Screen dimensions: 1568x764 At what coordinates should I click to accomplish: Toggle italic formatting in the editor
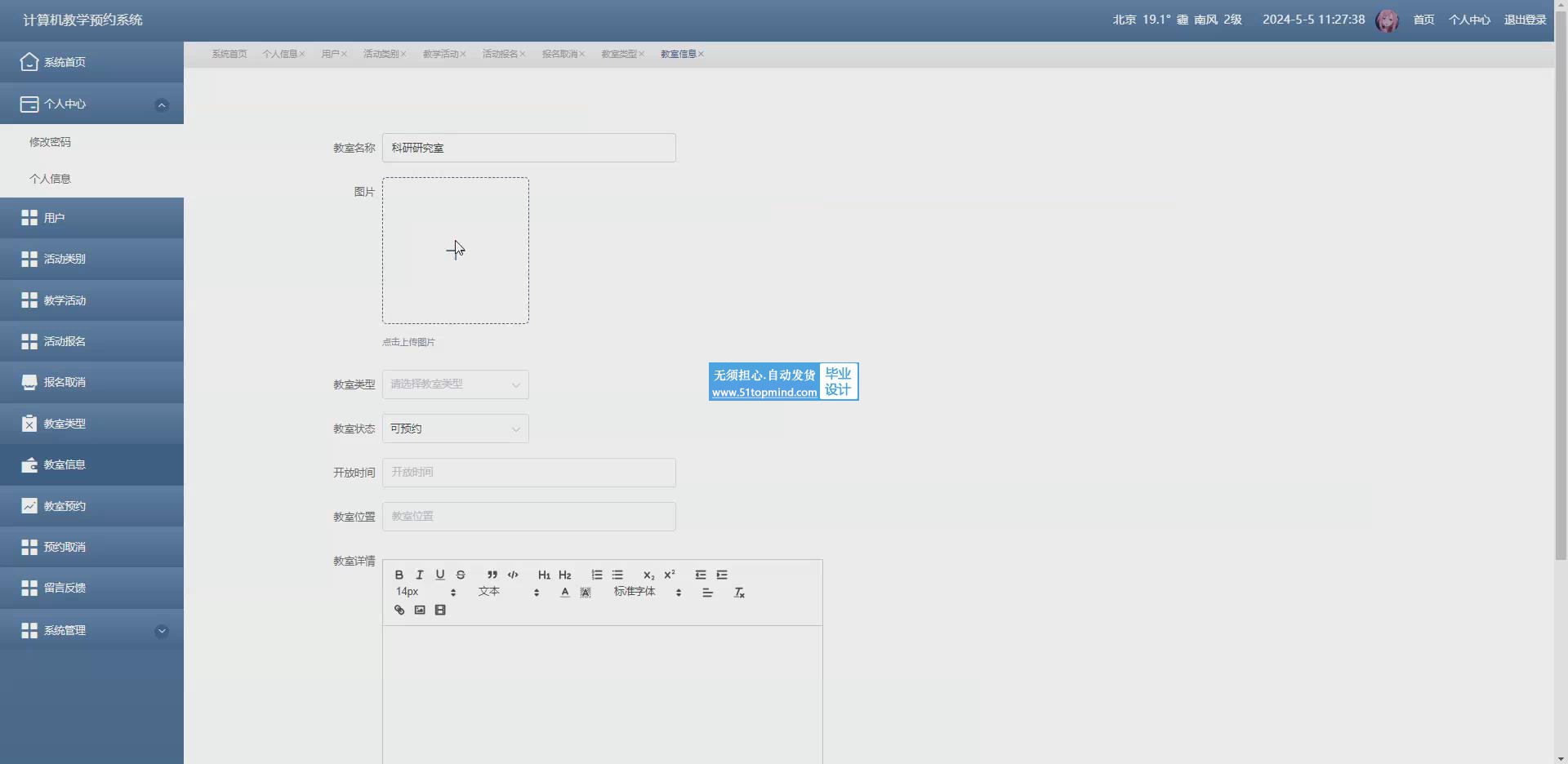click(x=420, y=575)
